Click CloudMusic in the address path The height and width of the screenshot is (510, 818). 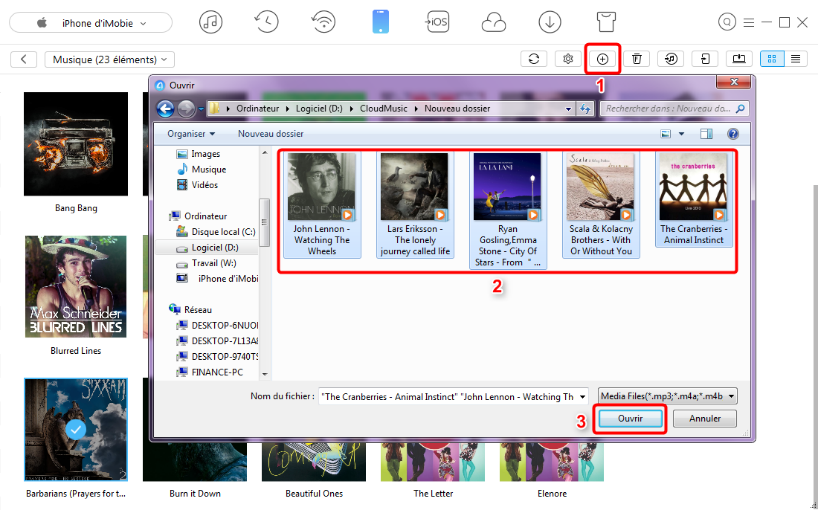pos(383,108)
